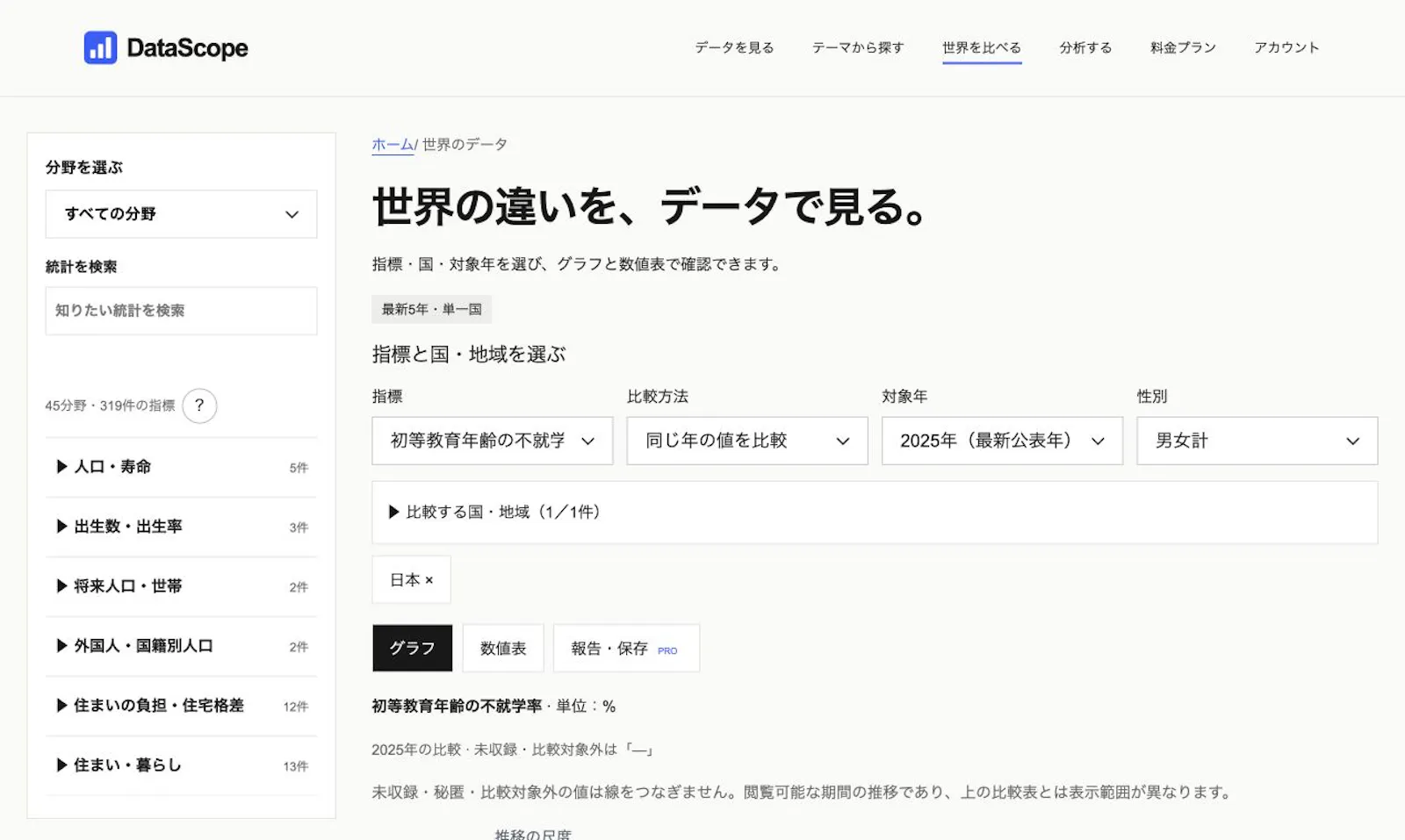Open the 分析する nav item
The height and width of the screenshot is (840, 1405).
(x=1085, y=47)
